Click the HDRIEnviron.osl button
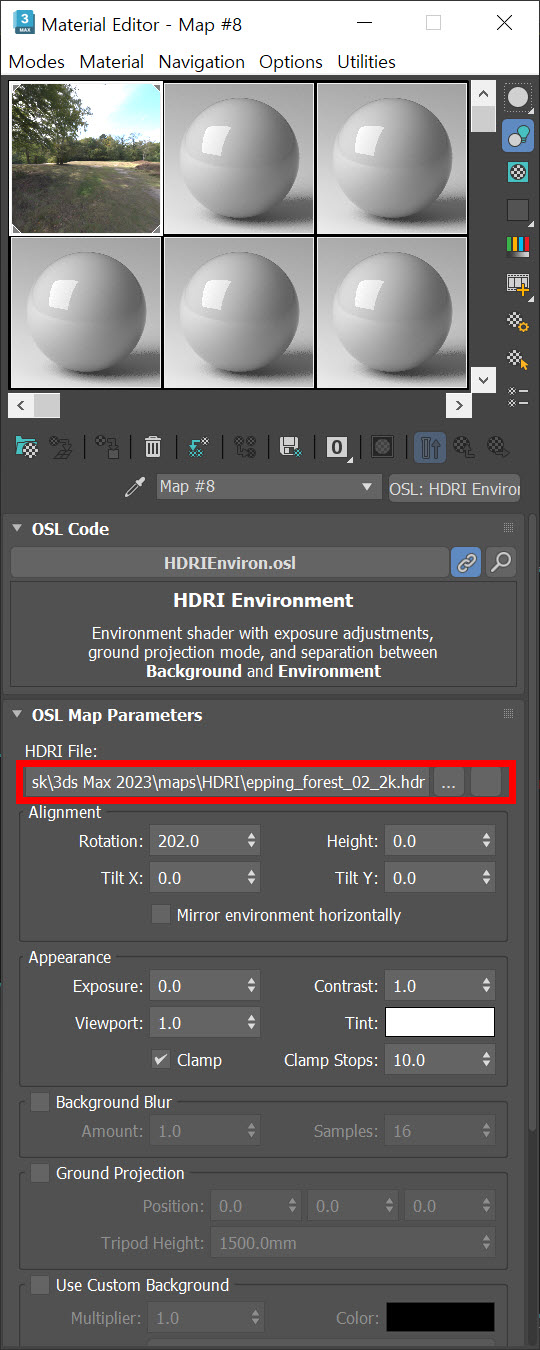 [x=229, y=563]
